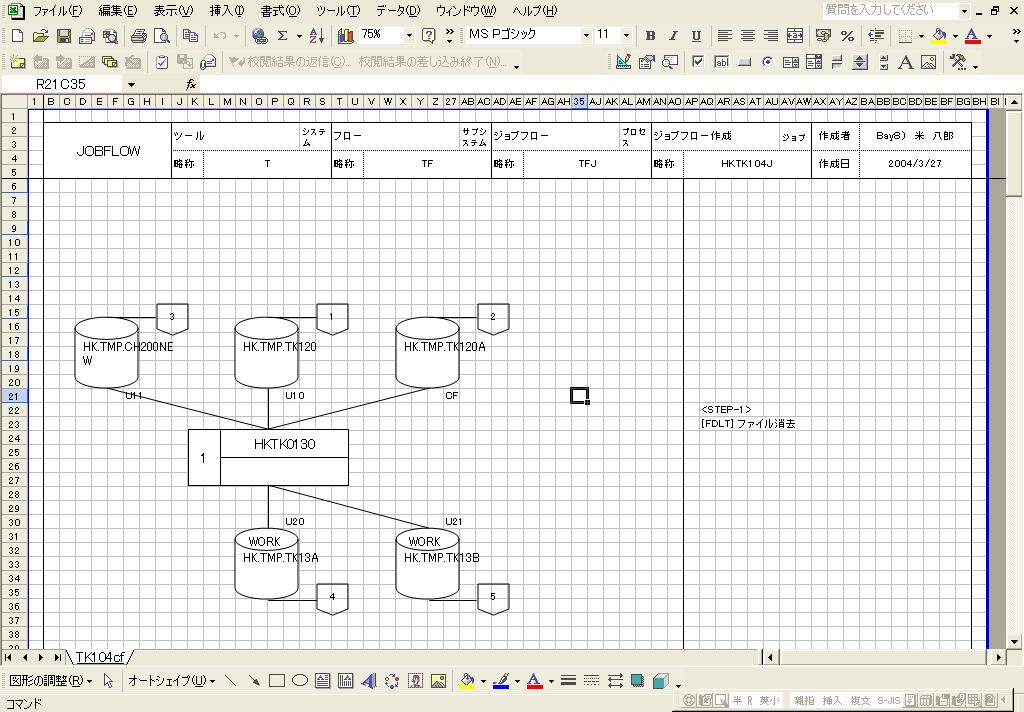Click the Merge and Center icon
The height and width of the screenshot is (712, 1024).
(795, 35)
